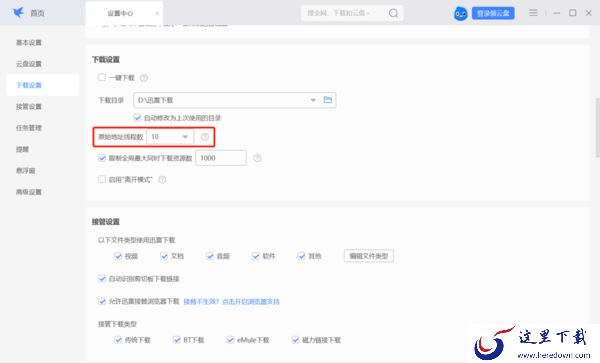This screenshot has height=363, width=600.
Task: Click the Xunlei bird logo icon
Action: 18,12
